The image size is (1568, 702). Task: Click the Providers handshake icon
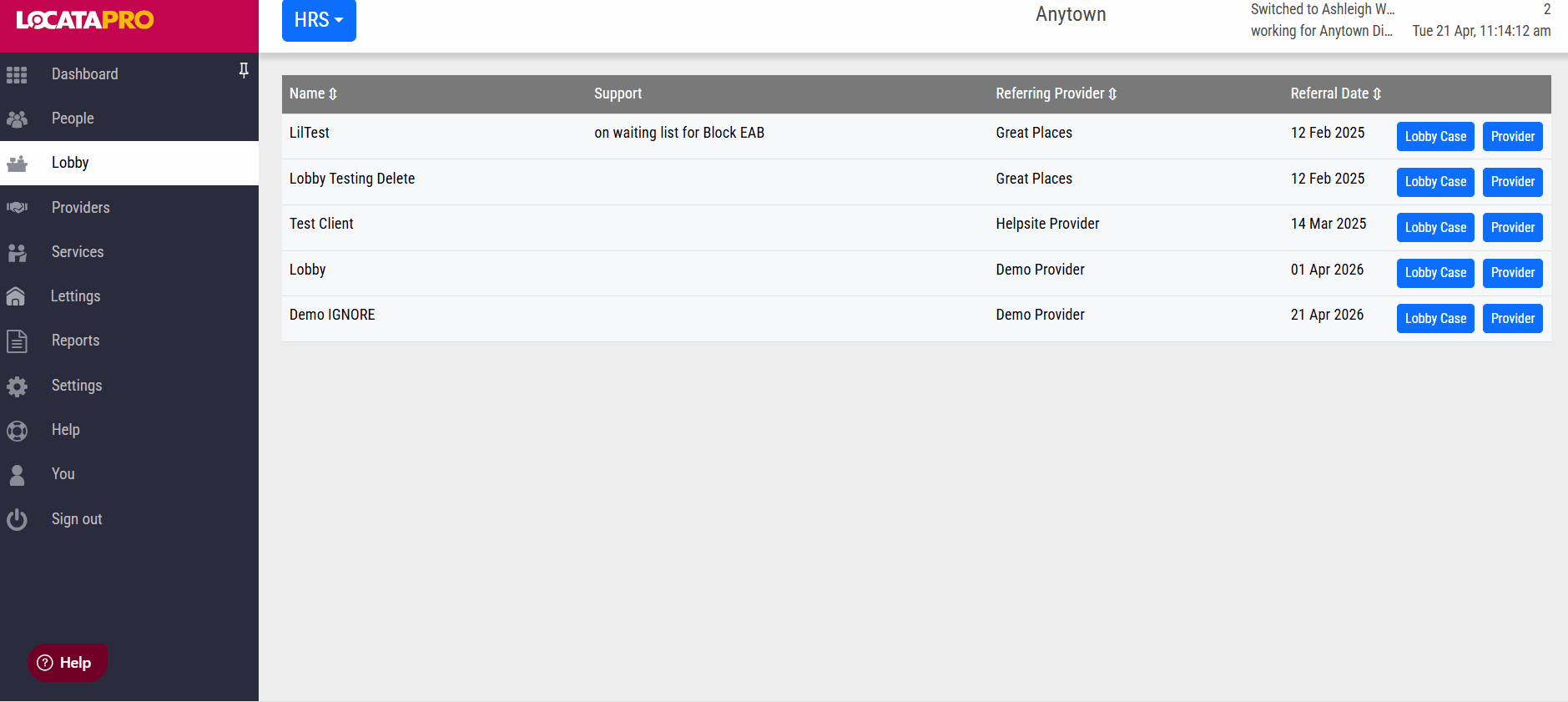point(17,207)
